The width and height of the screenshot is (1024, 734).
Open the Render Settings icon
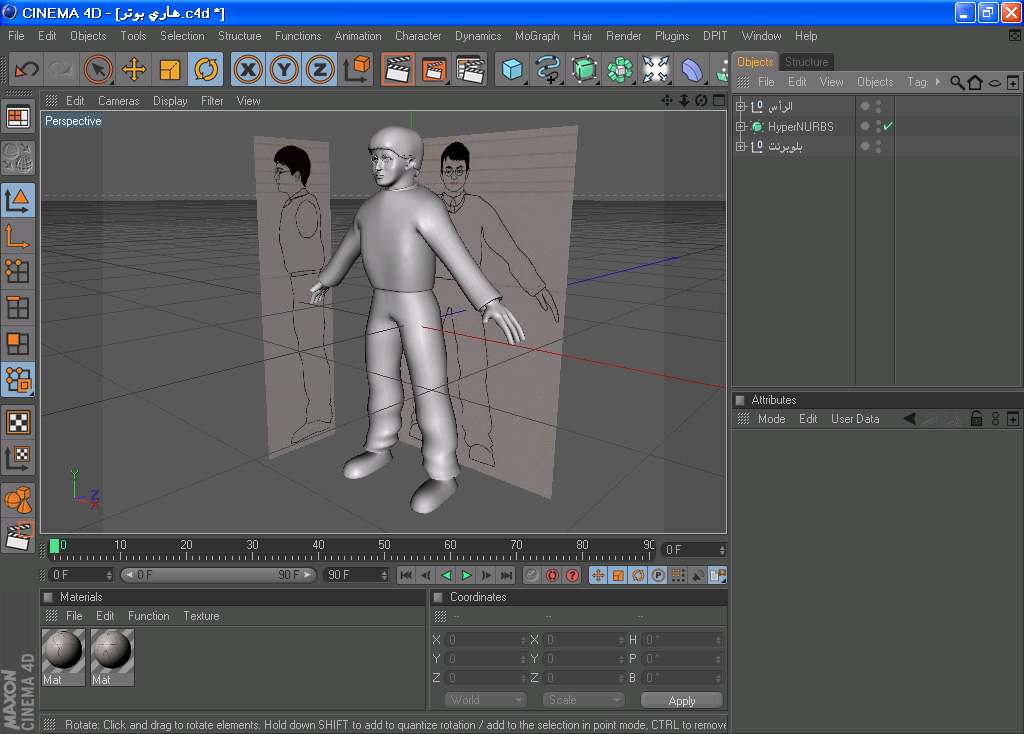(470, 69)
